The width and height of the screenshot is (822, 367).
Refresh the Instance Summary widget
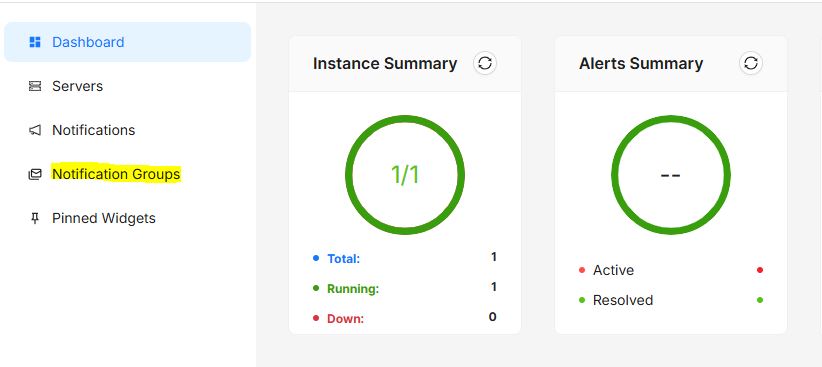[x=485, y=63]
